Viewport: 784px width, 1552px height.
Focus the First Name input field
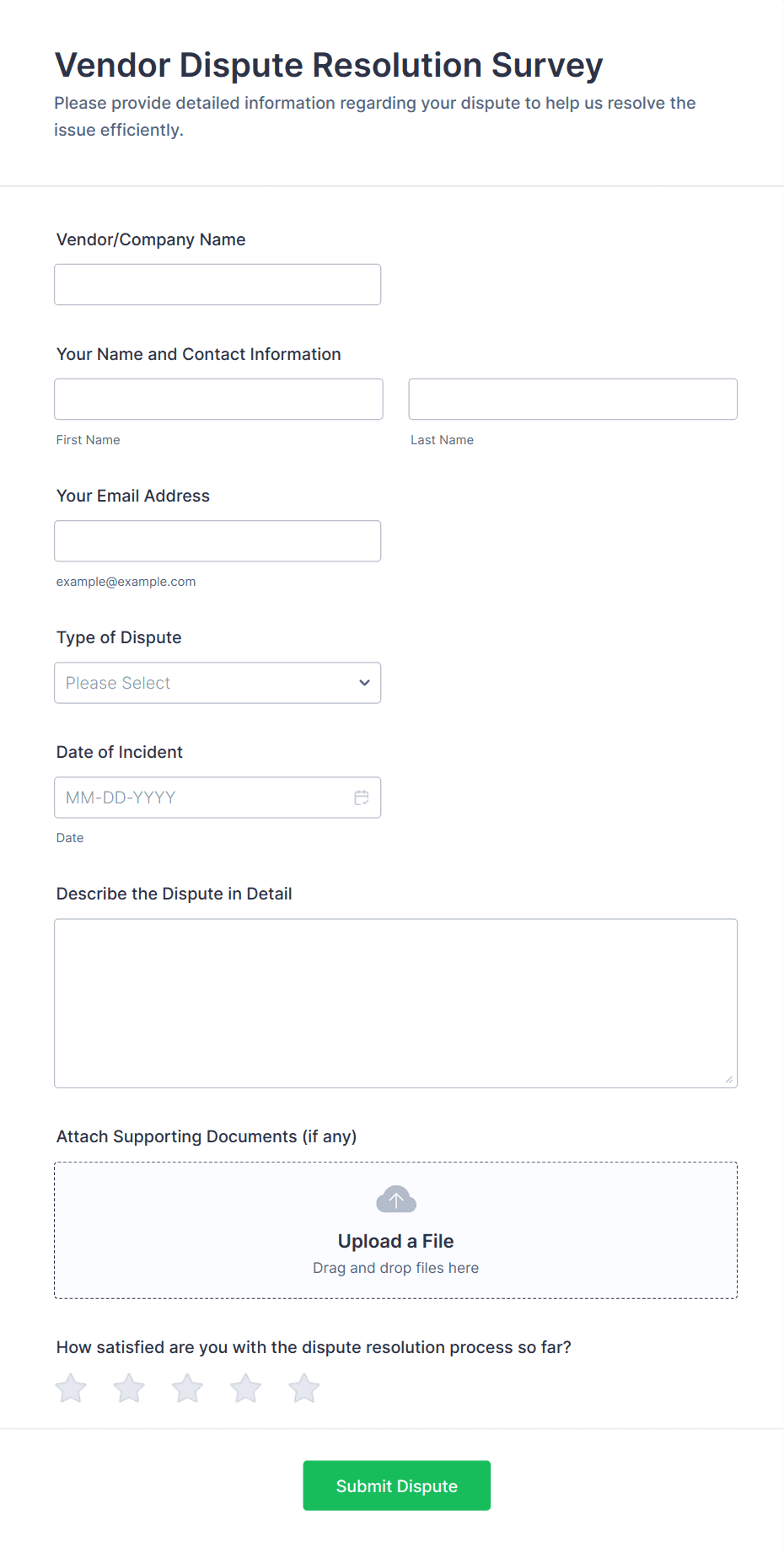[217, 399]
